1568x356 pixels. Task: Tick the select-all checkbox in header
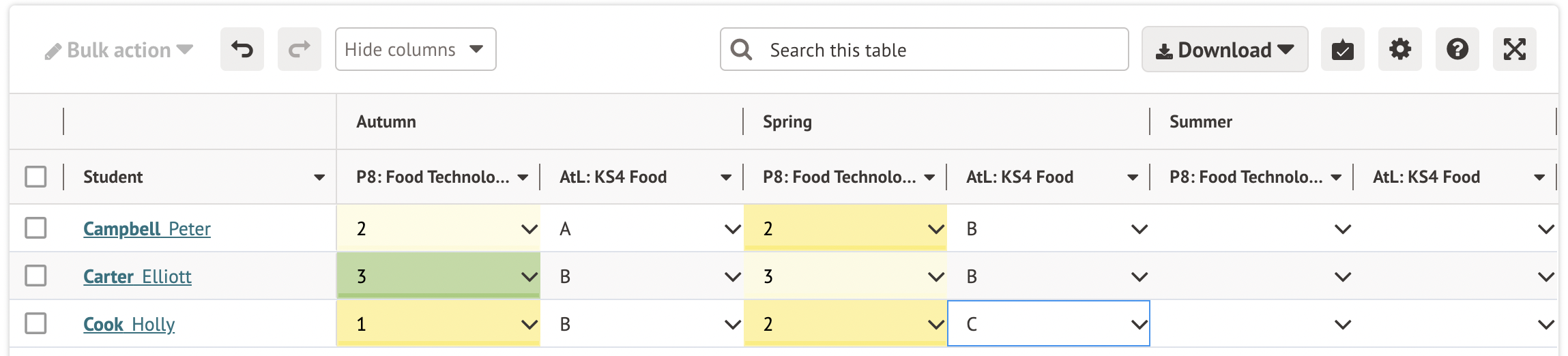(x=35, y=177)
